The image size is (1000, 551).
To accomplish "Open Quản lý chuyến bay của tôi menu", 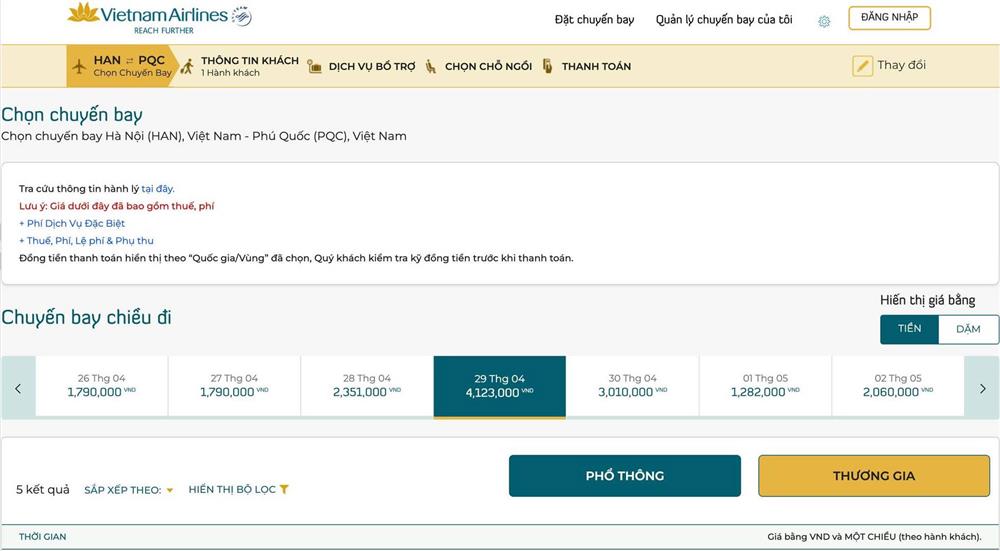I will click(724, 20).
